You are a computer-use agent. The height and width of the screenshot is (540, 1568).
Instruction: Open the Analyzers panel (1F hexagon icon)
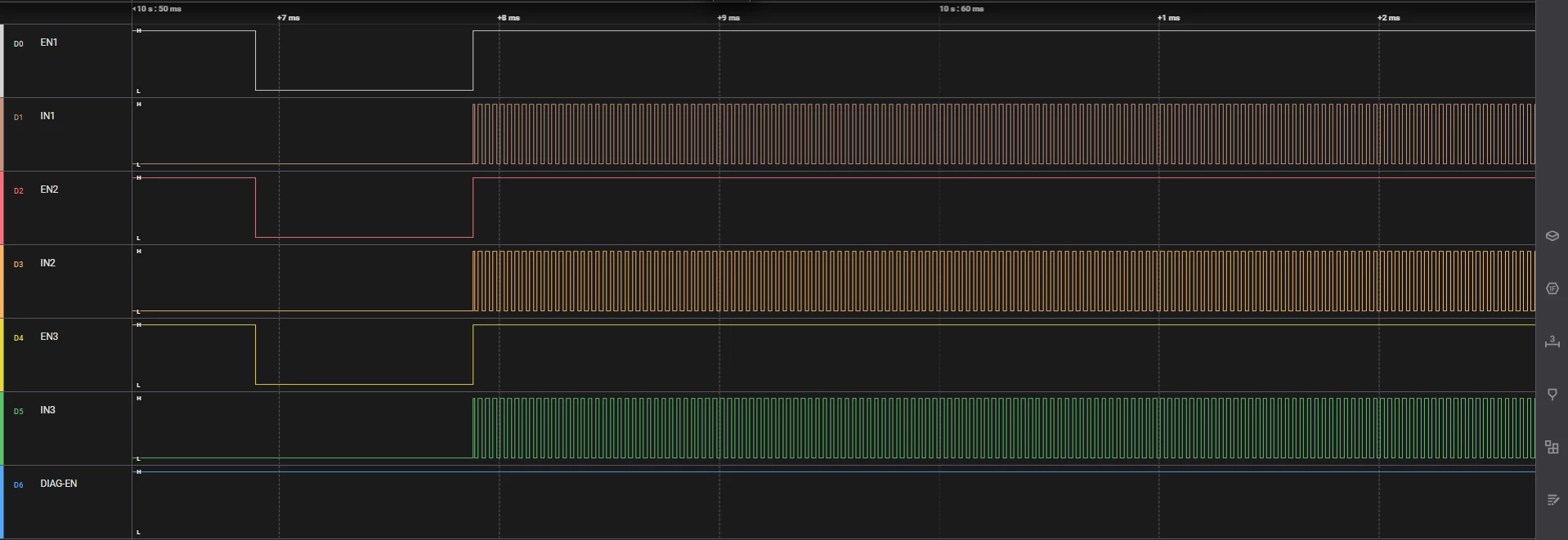[x=1552, y=288]
